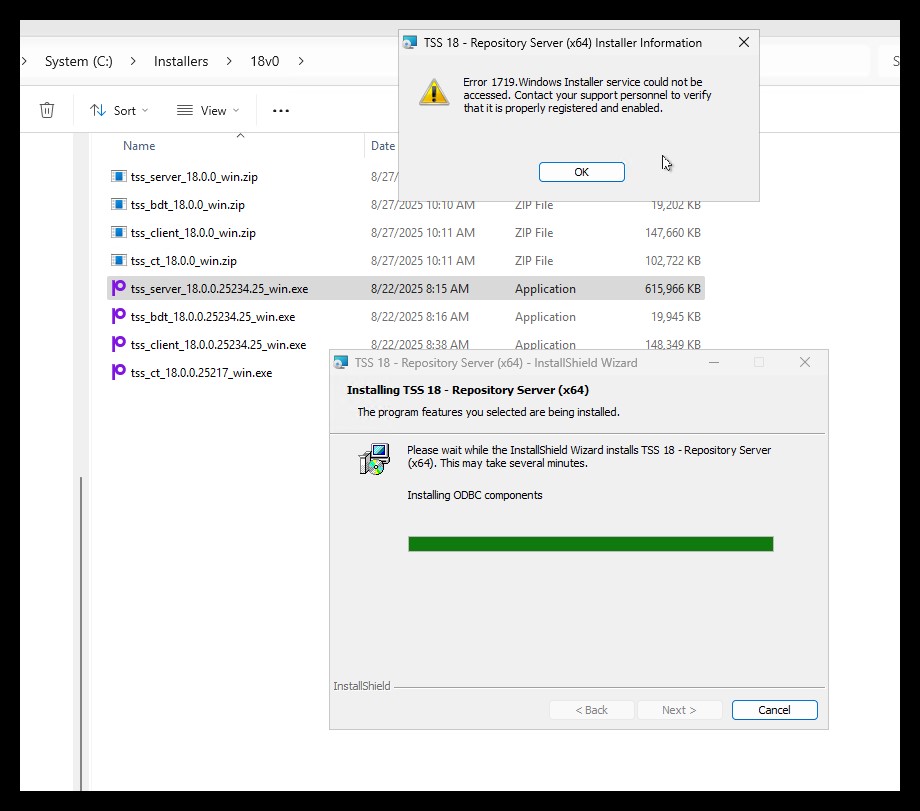920x811 pixels.
Task: Click the Application type of tss_server exe
Action: pyautogui.click(x=545, y=289)
